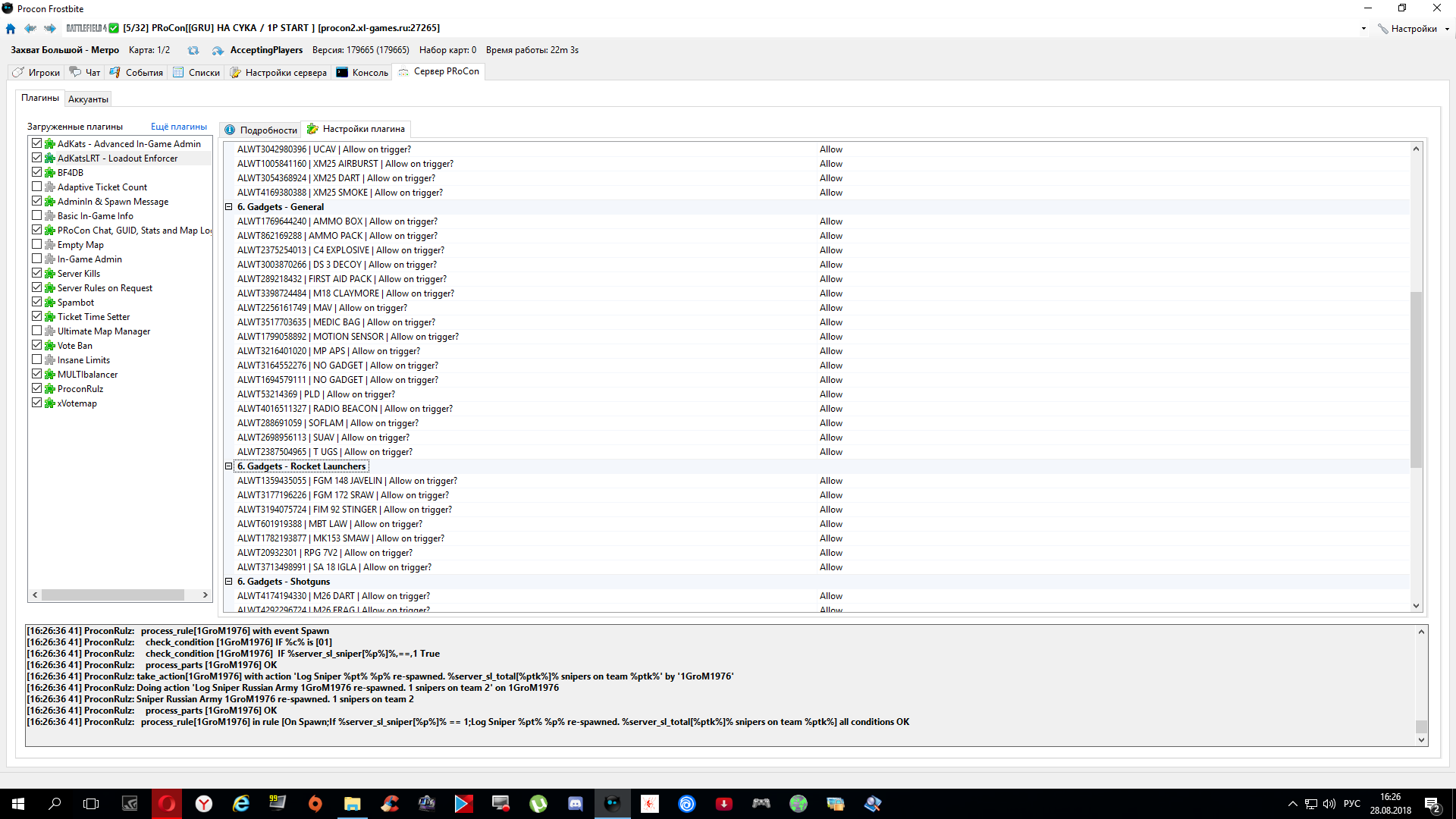Click Allow value for FGM 148 JAVELIN row
The height and width of the screenshot is (819, 1456).
(831, 481)
